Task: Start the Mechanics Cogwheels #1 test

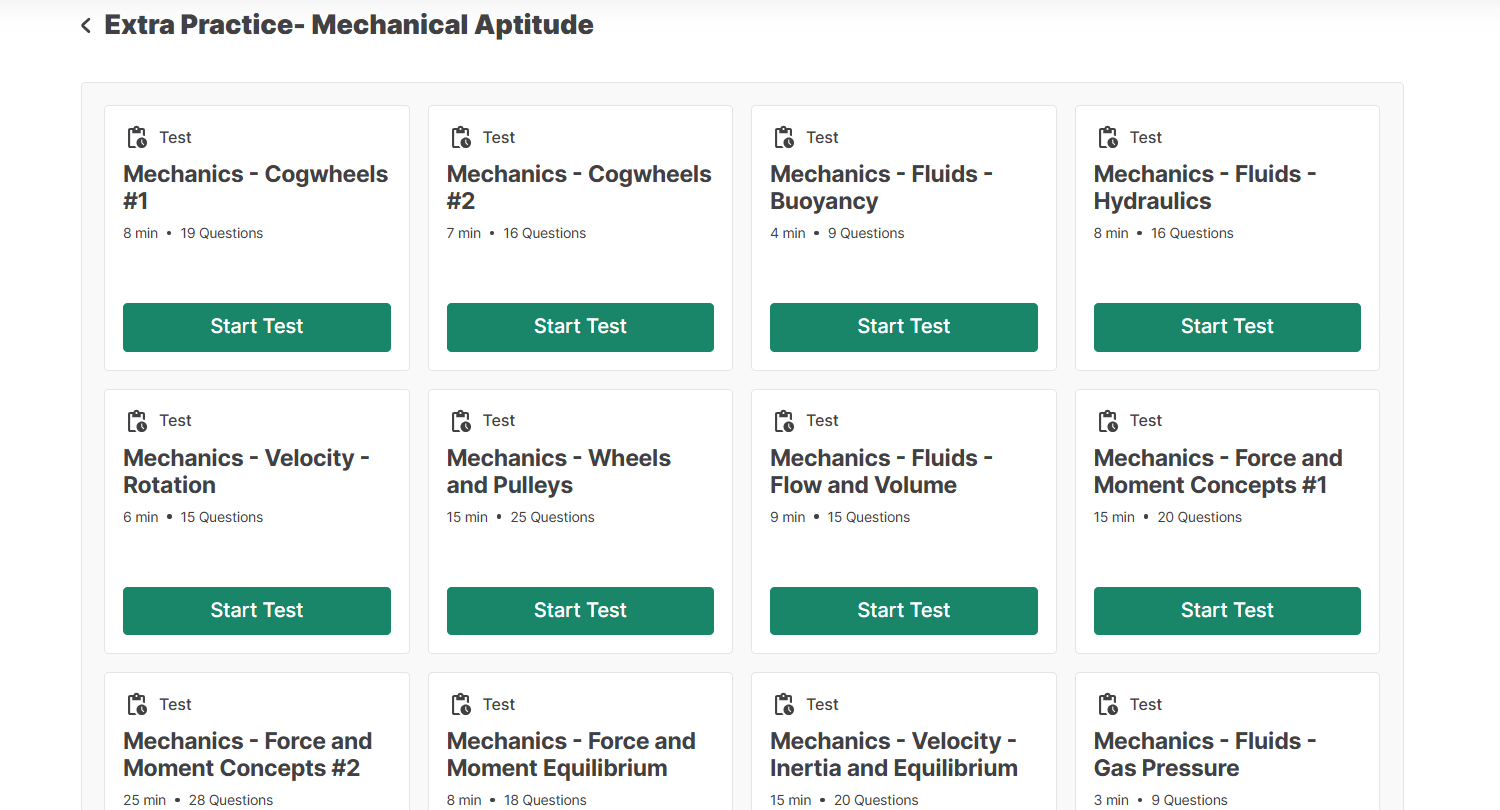Action: 257,327
